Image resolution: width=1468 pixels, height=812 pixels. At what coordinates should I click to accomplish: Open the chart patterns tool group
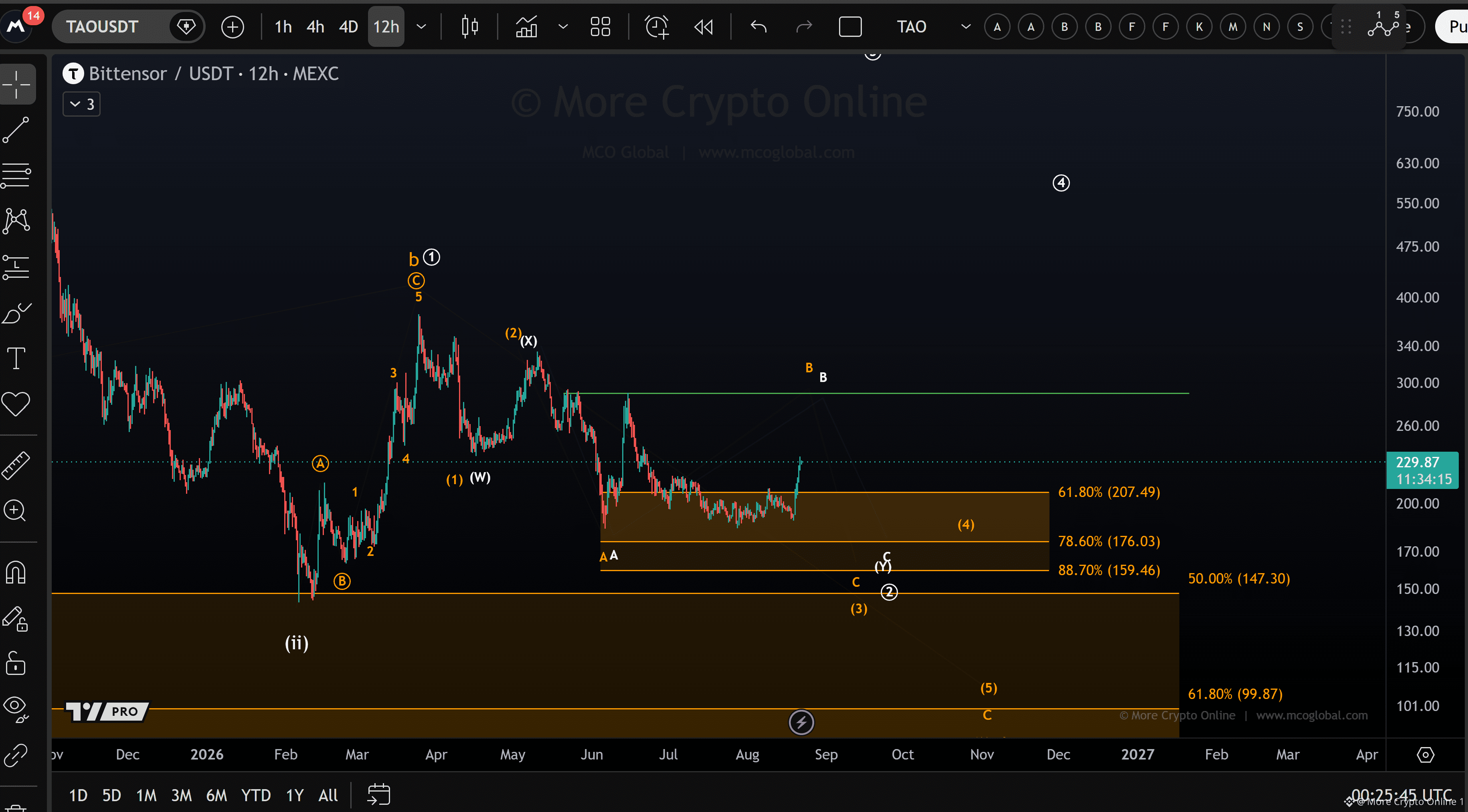click(16, 221)
